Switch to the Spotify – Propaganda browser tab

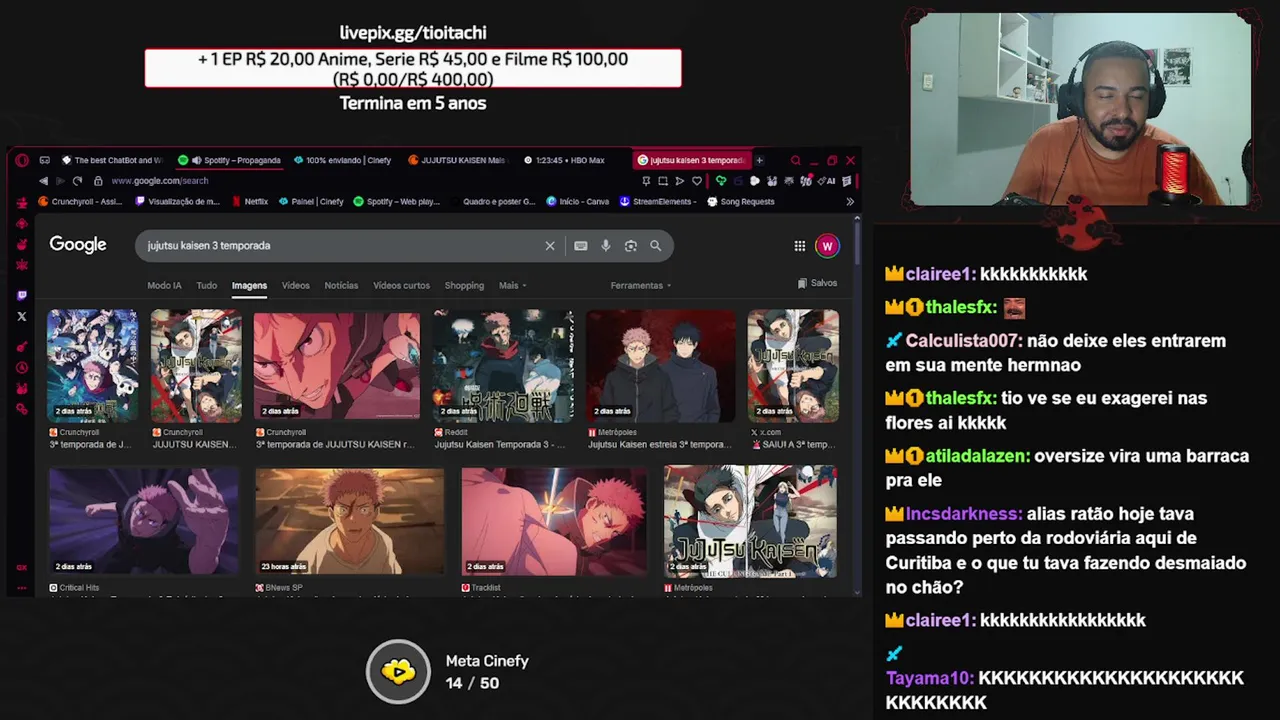click(229, 160)
